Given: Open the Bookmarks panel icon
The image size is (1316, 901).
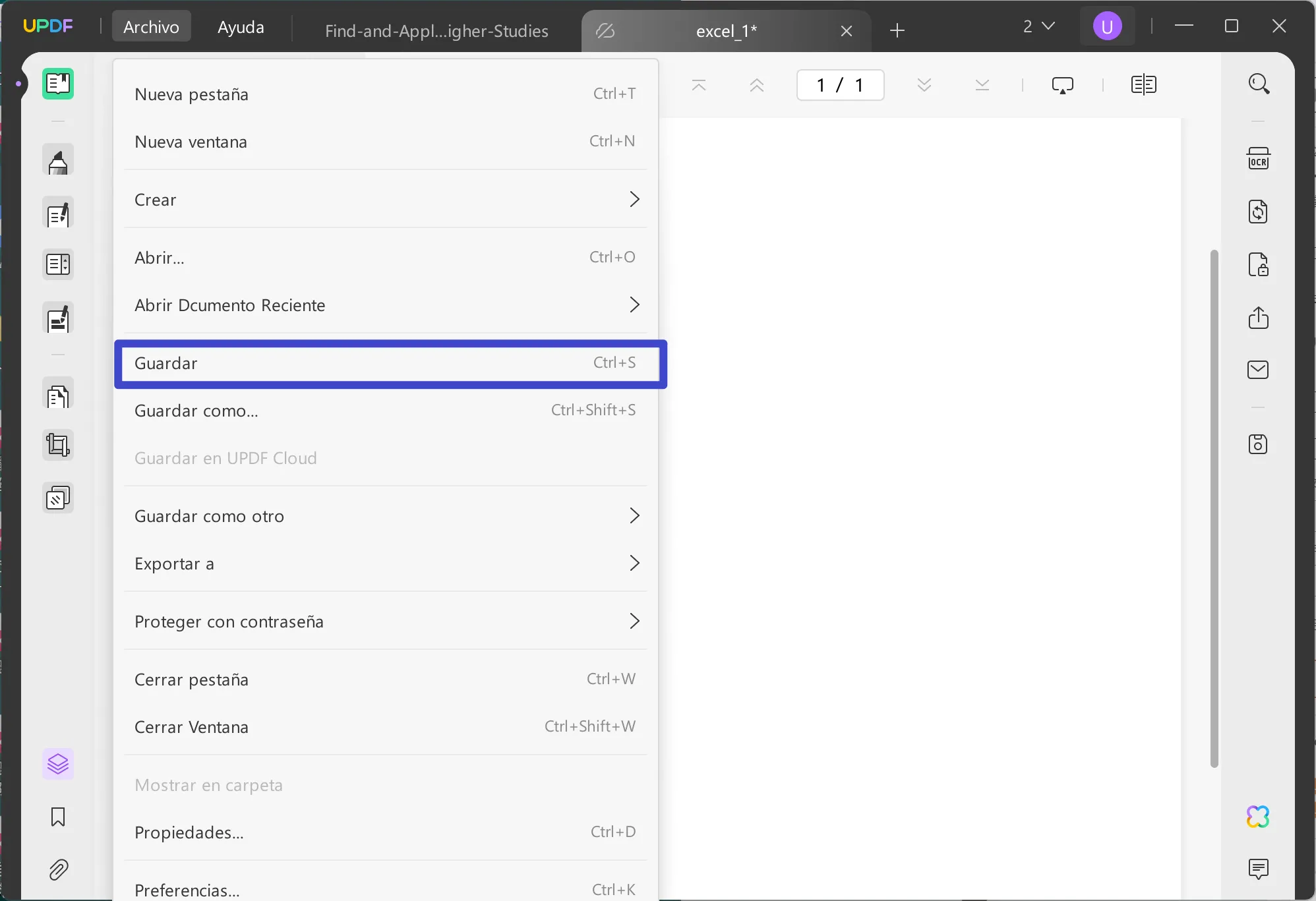Looking at the screenshot, I should [x=58, y=817].
